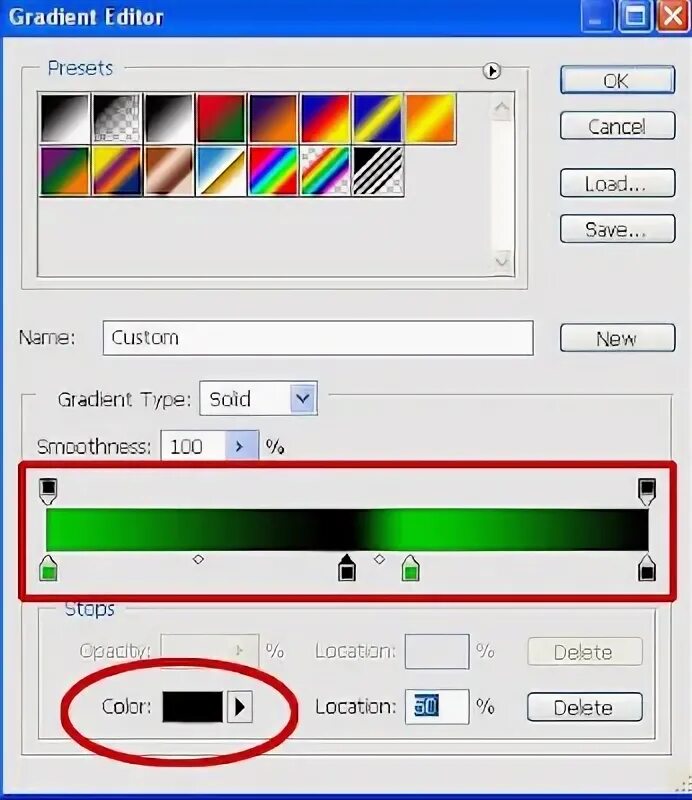The width and height of the screenshot is (692, 800).
Task: Select the diagonal transparent stripes preset
Action: (x=378, y=171)
